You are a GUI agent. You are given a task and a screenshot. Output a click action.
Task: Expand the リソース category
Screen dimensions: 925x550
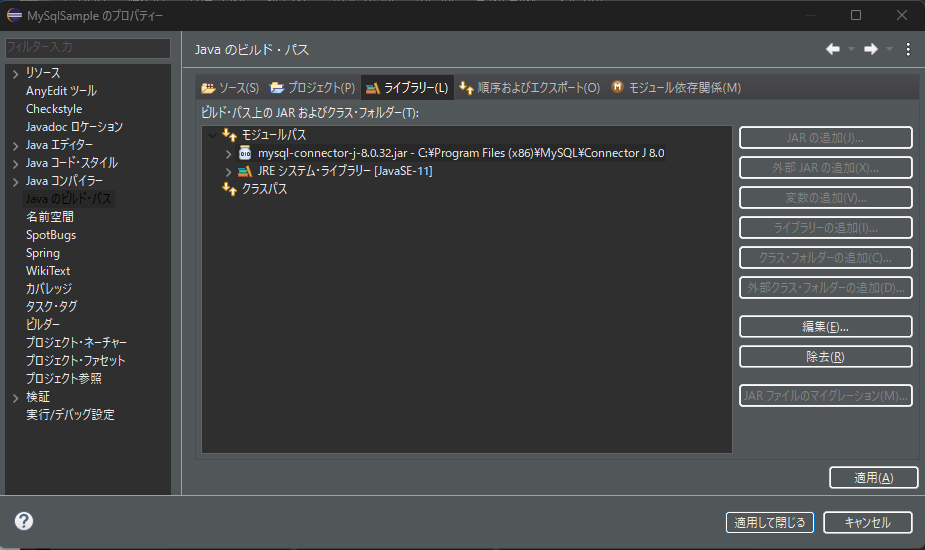15,74
